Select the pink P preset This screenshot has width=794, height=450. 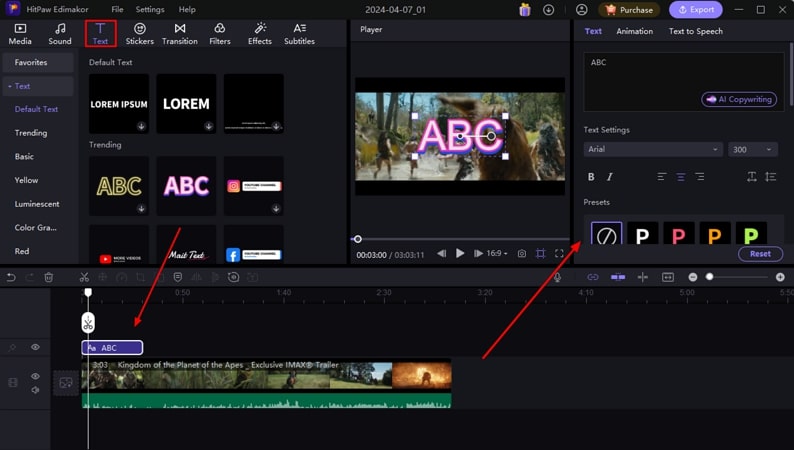click(x=679, y=233)
